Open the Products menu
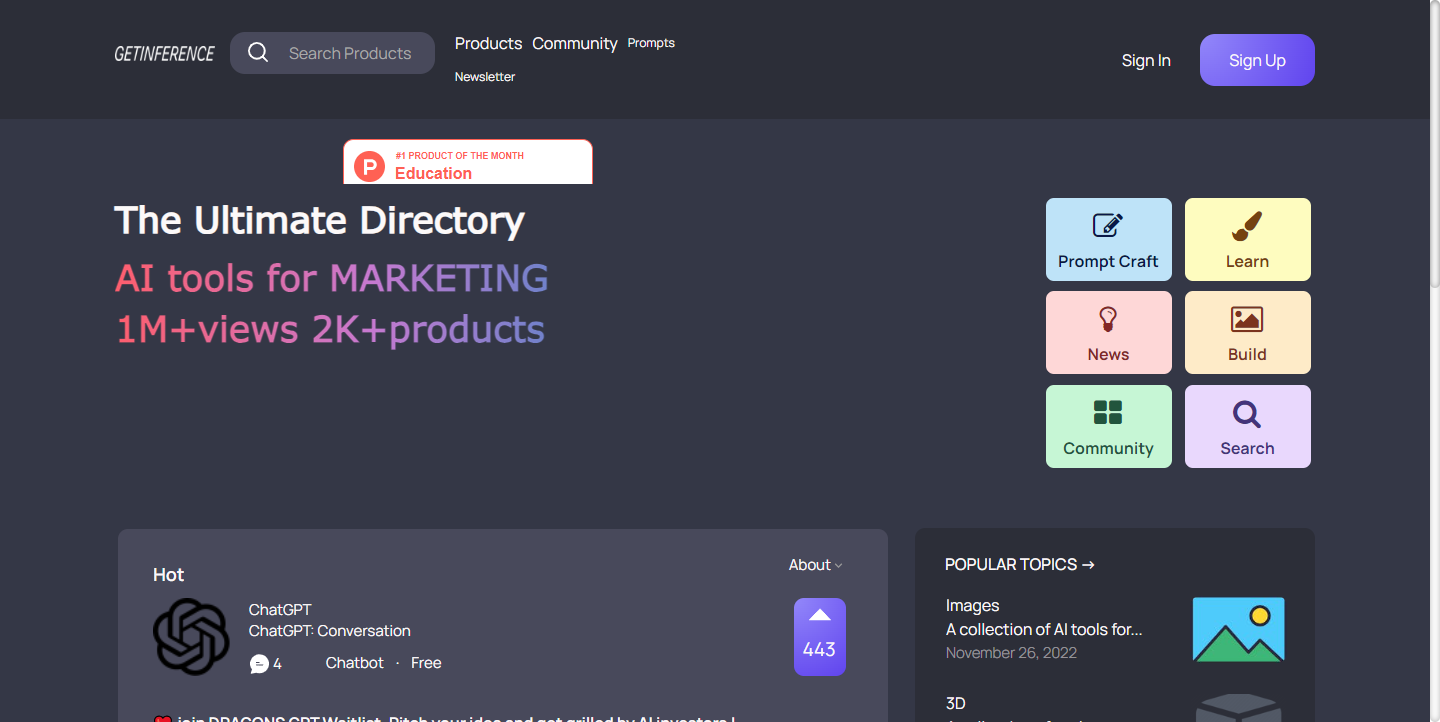Screen dimensions: 1440x722 point(488,43)
